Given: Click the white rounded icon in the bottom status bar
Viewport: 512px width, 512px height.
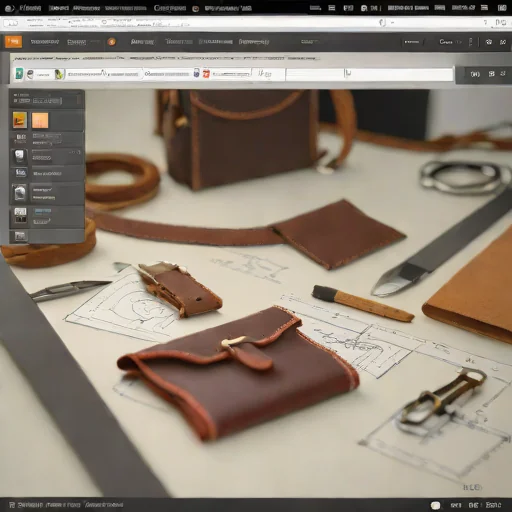Looking at the screenshot, I should (x=435, y=505).
